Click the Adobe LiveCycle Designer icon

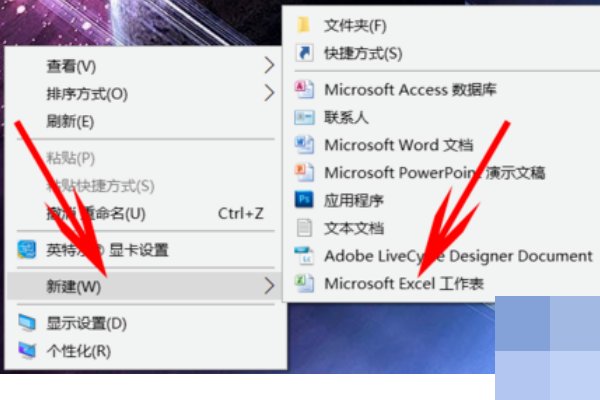point(304,256)
